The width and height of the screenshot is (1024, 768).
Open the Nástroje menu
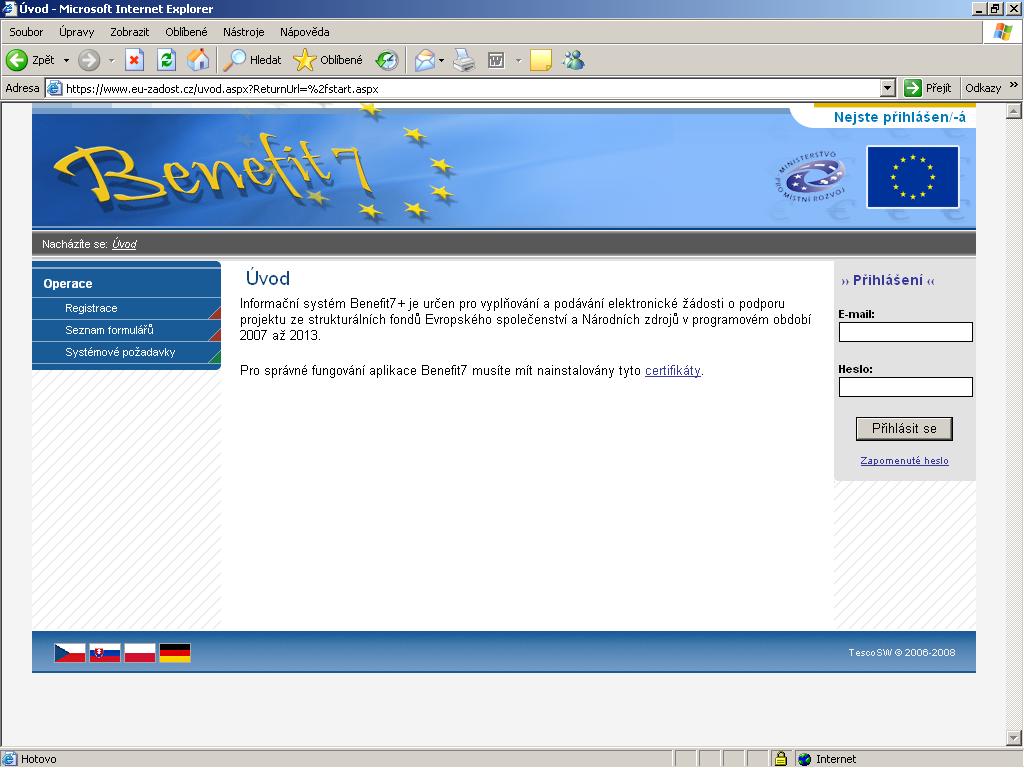pos(244,31)
